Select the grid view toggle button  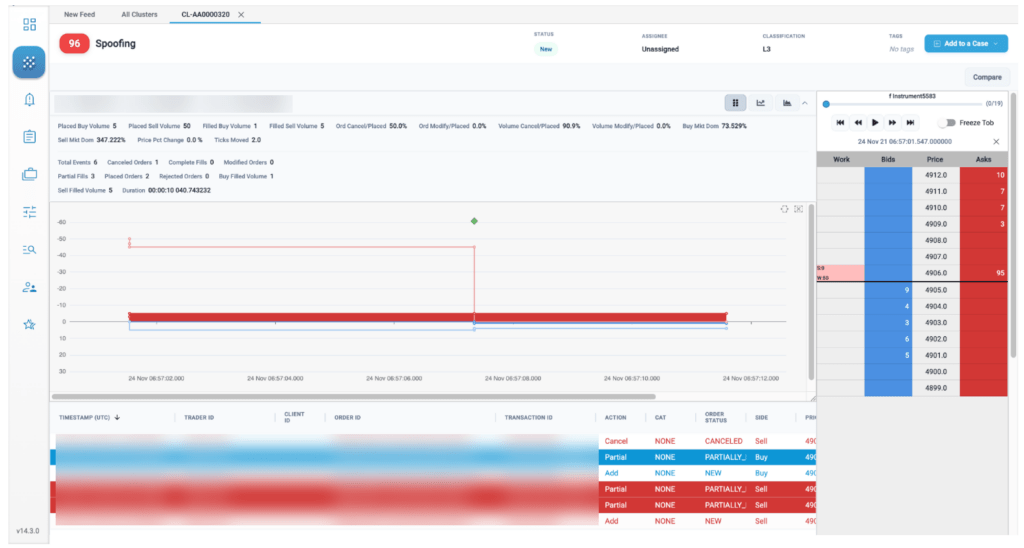[735, 103]
